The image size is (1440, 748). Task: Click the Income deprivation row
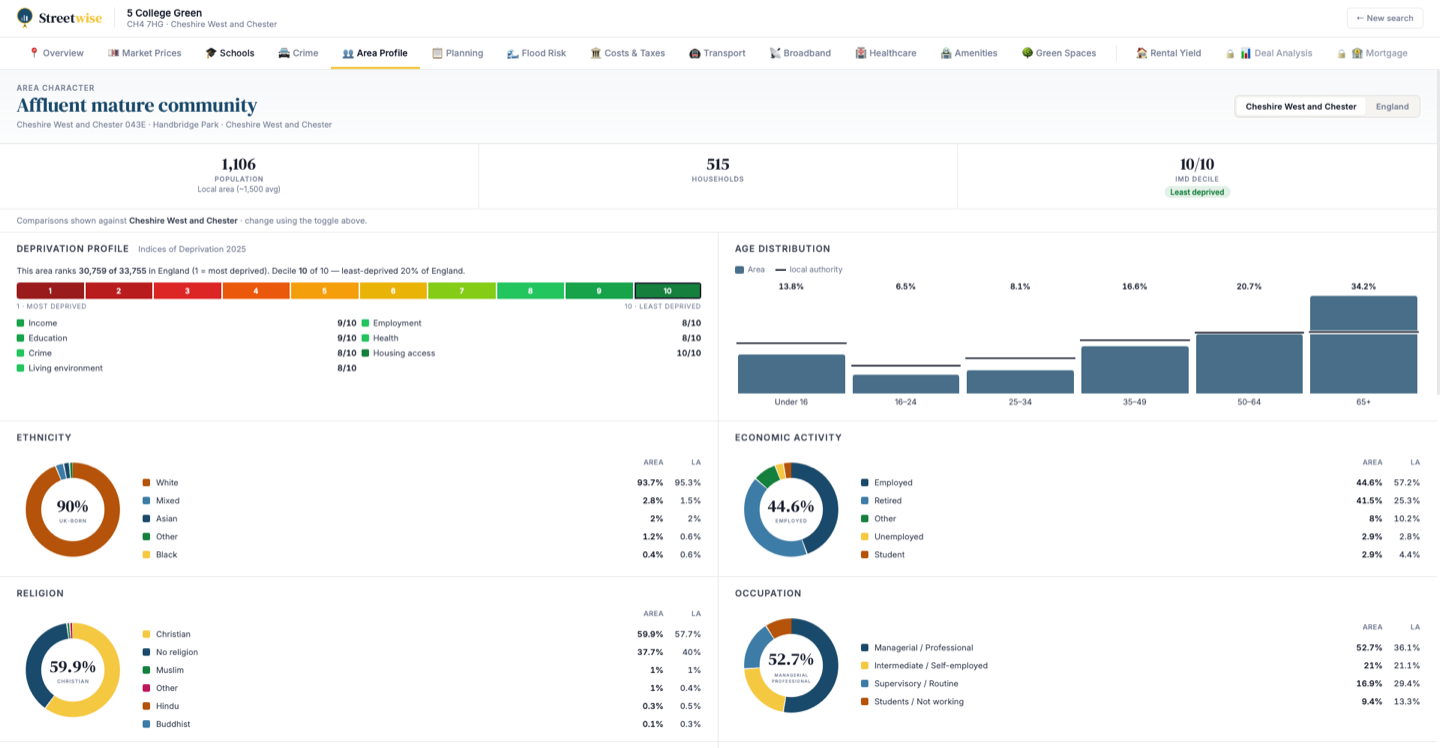tap(187, 323)
